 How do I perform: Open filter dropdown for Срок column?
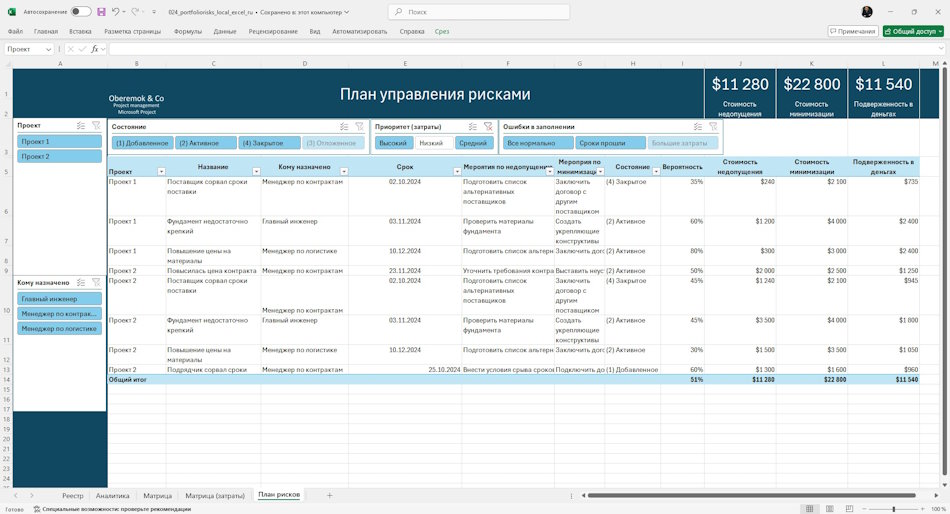tap(457, 172)
